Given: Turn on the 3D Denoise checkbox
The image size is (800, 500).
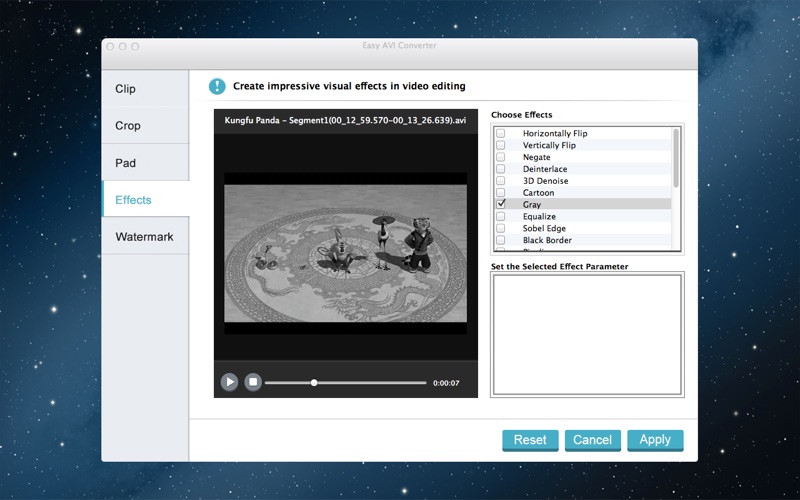Looking at the screenshot, I should tap(501, 181).
